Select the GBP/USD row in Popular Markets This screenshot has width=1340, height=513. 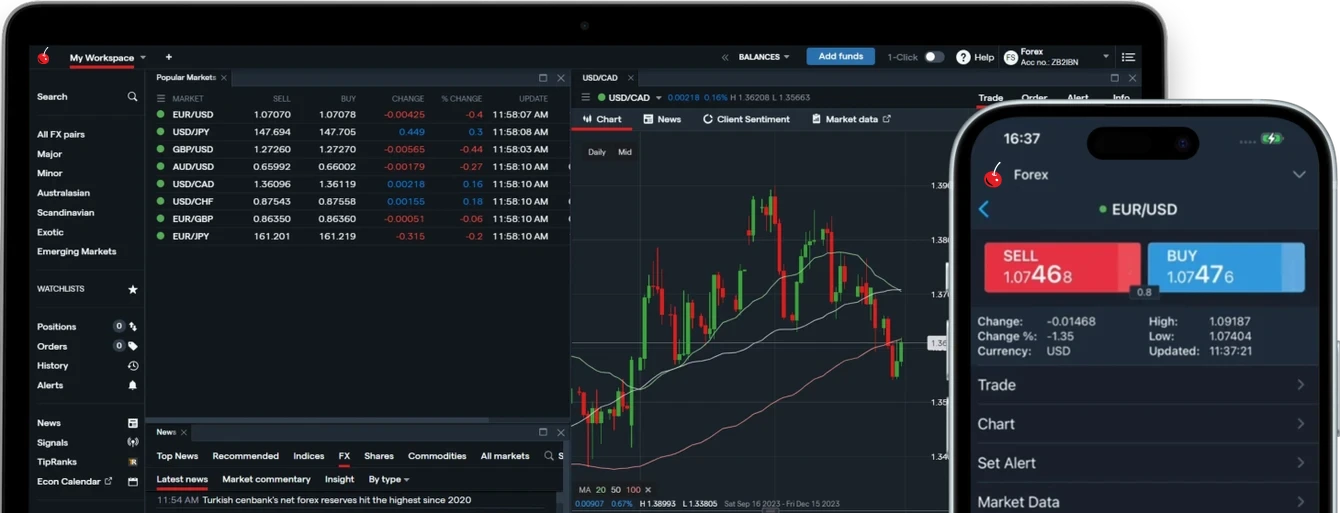pos(192,149)
